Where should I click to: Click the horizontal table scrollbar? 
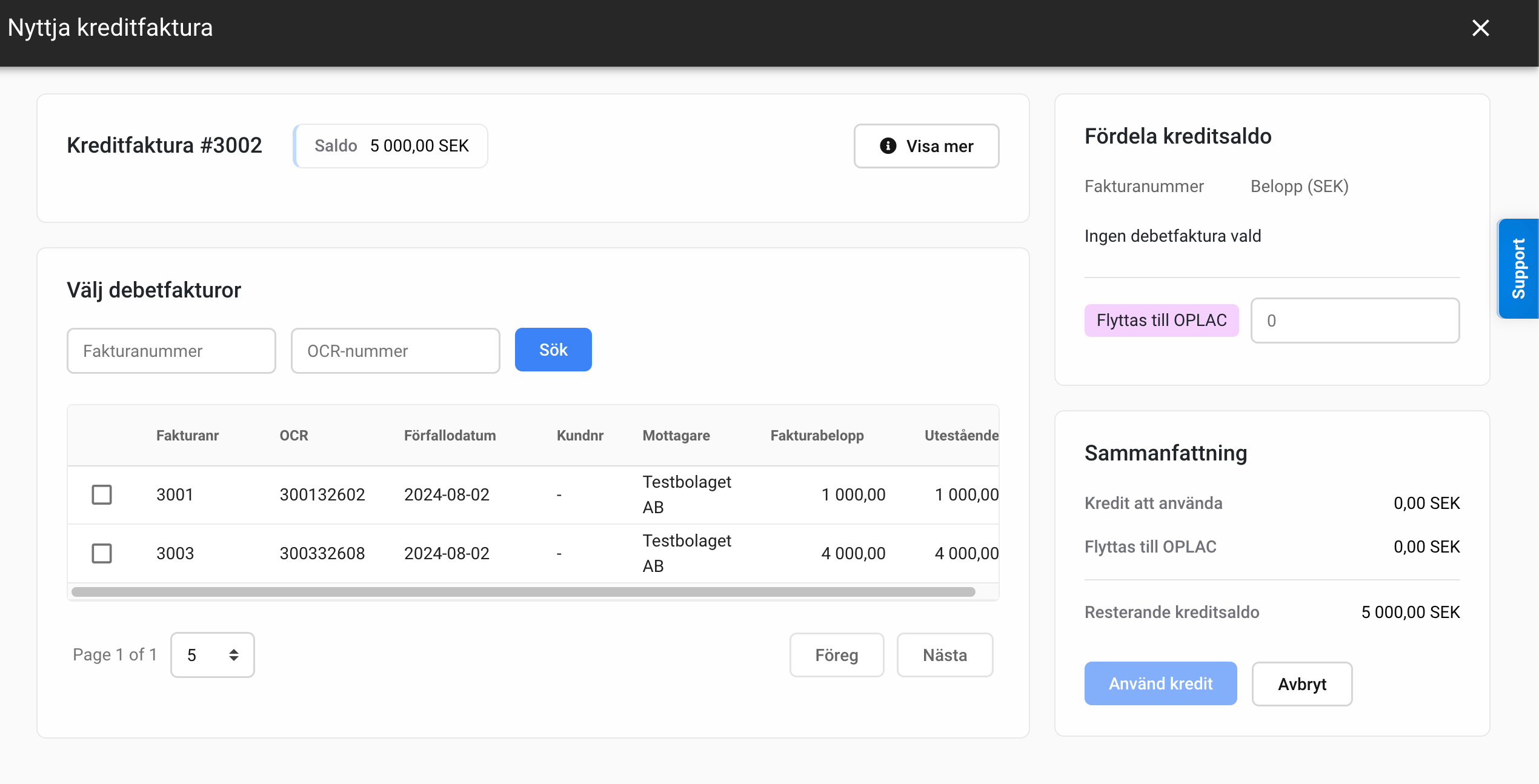[523, 592]
